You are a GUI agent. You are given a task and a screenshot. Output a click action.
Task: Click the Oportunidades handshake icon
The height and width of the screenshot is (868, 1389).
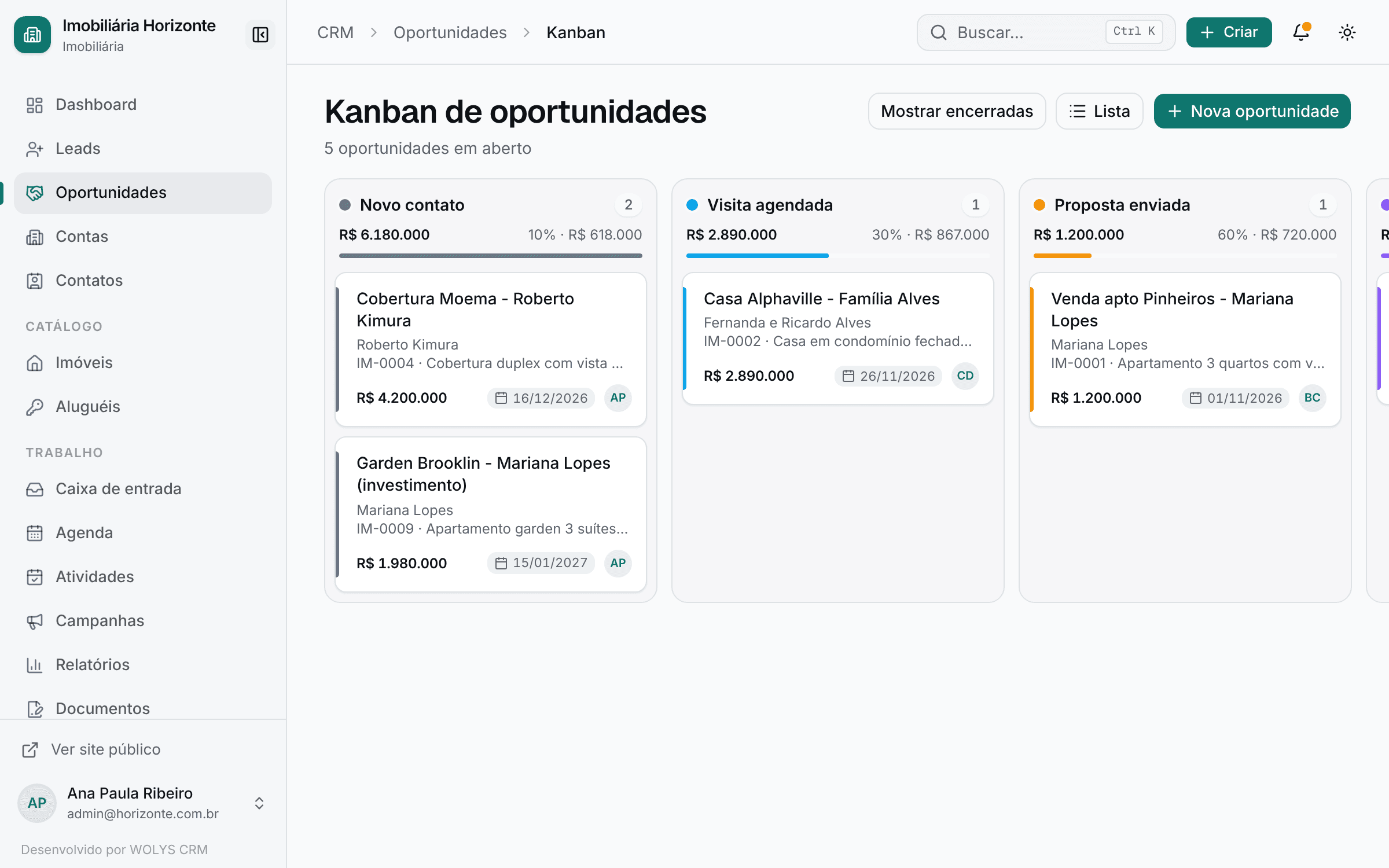[35, 193]
